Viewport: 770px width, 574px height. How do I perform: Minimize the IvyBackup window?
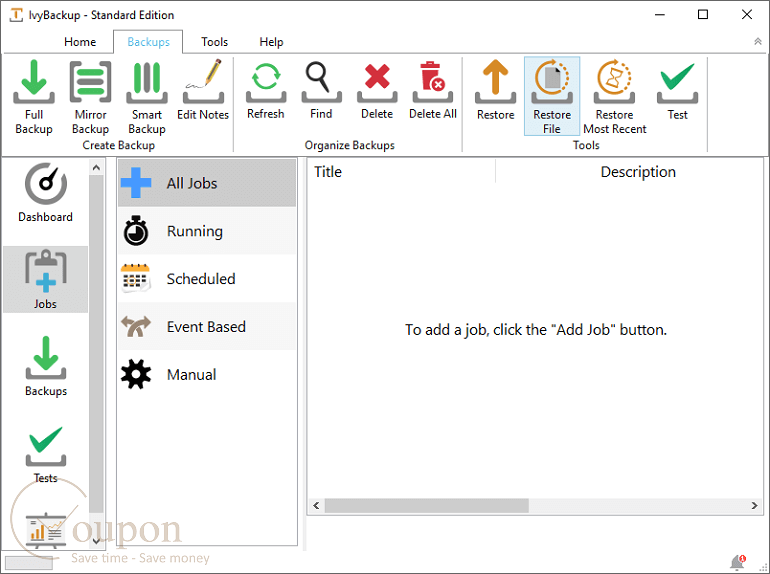coord(660,15)
